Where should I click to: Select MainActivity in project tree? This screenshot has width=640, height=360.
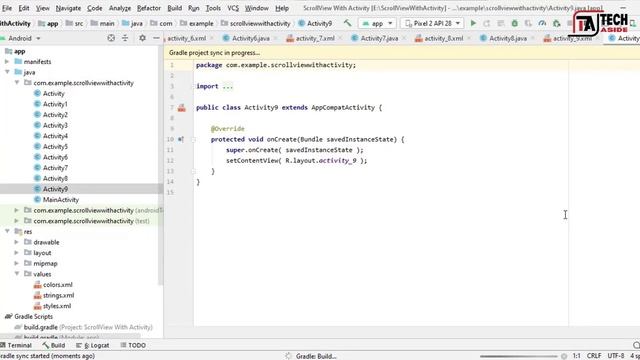tap(60, 200)
